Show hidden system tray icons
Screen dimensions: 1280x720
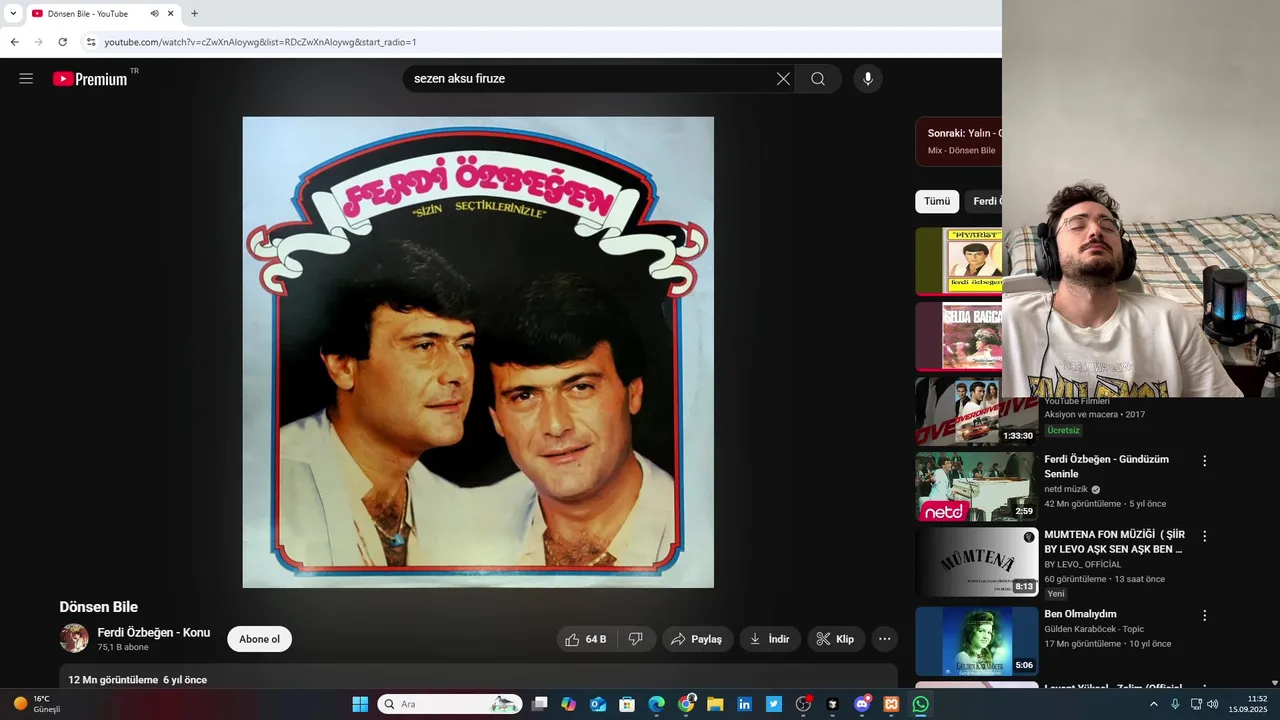pyautogui.click(x=1153, y=704)
